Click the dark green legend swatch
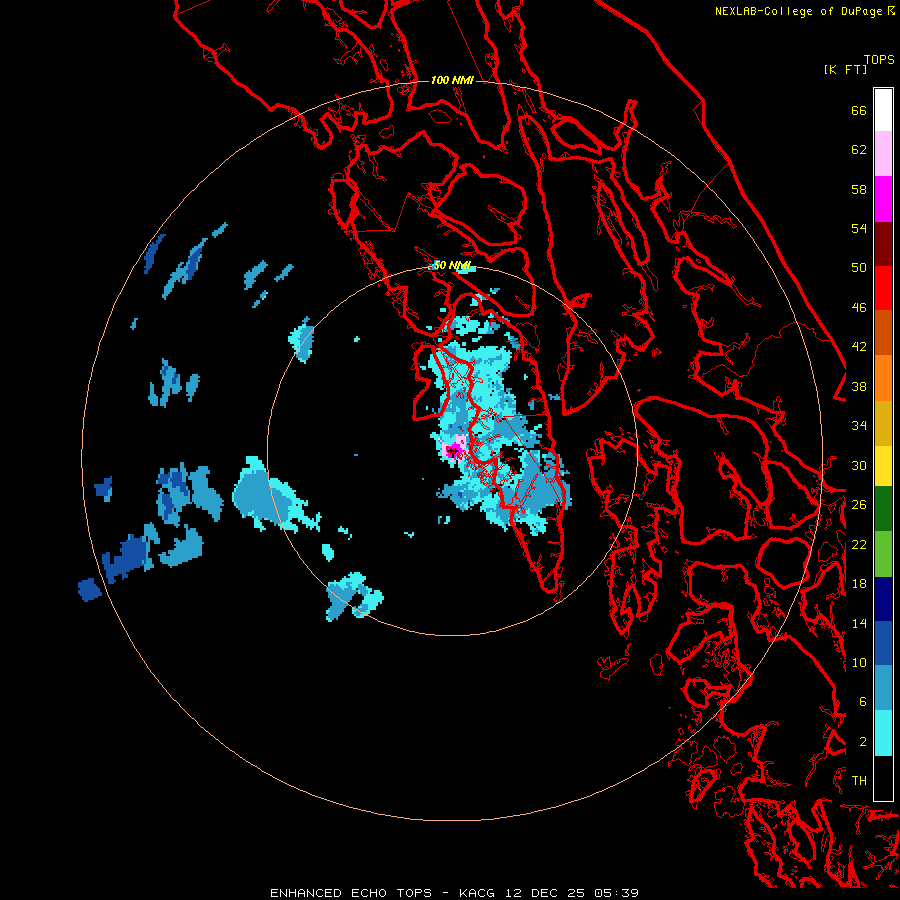This screenshot has height=900, width=900. (x=883, y=509)
